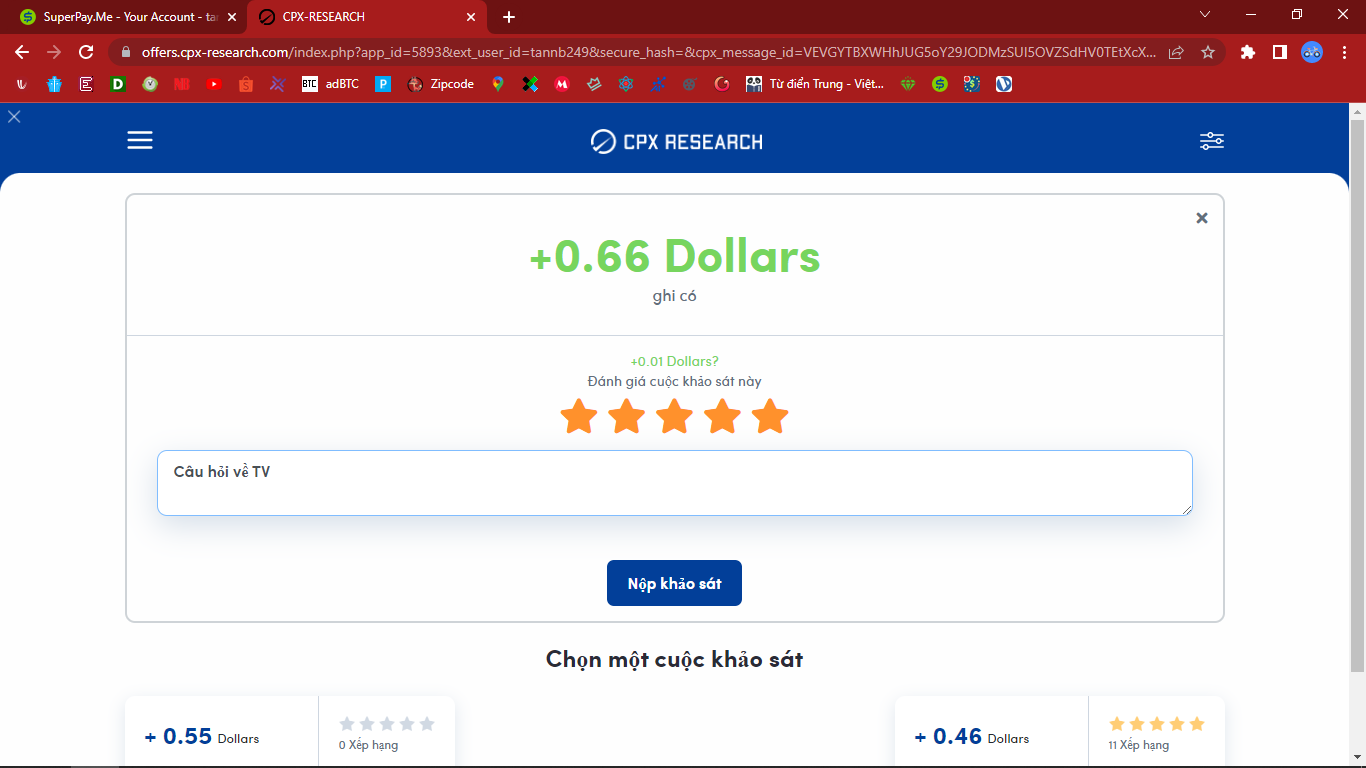This screenshot has width=1366, height=768.
Task: Reload the current page
Action: [x=86, y=52]
